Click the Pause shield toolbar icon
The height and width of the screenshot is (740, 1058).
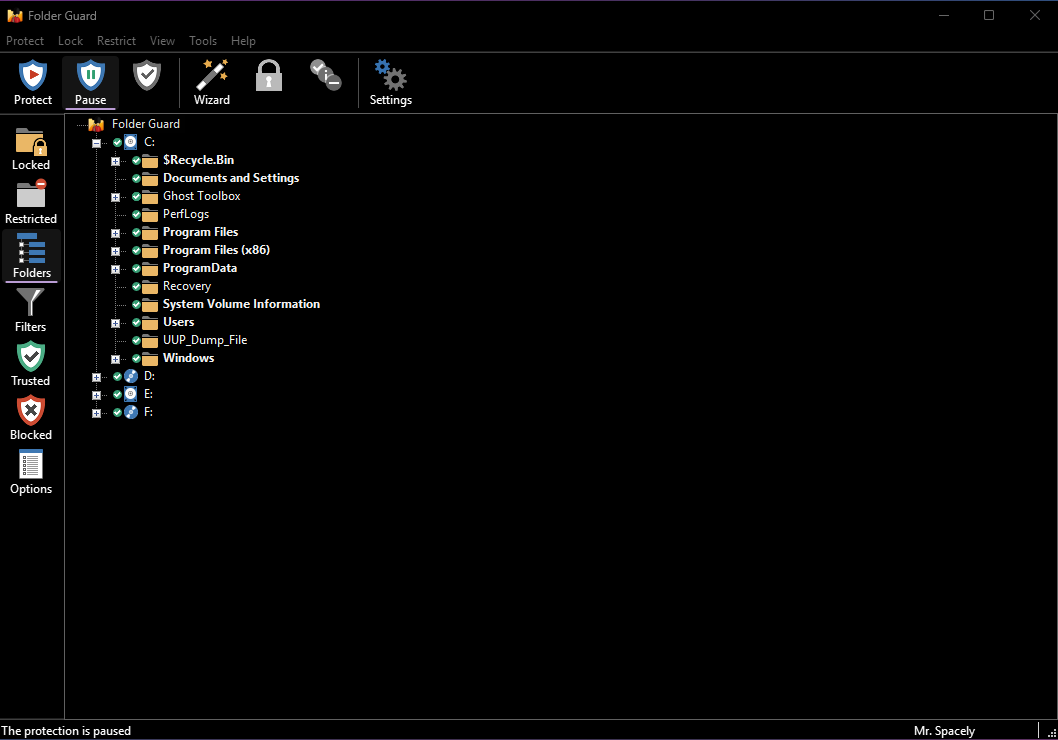point(90,83)
